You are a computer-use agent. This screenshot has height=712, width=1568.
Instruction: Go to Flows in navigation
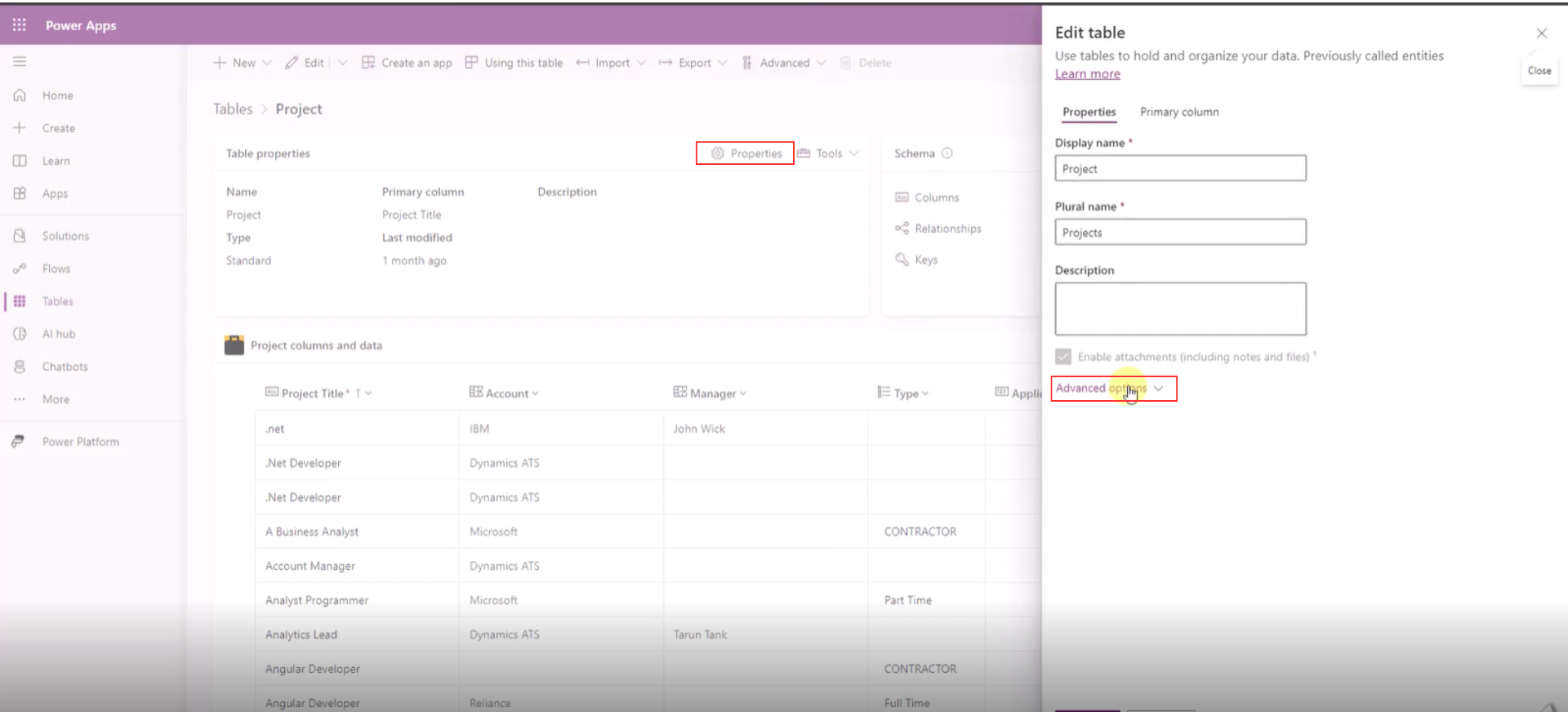click(56, 269)
